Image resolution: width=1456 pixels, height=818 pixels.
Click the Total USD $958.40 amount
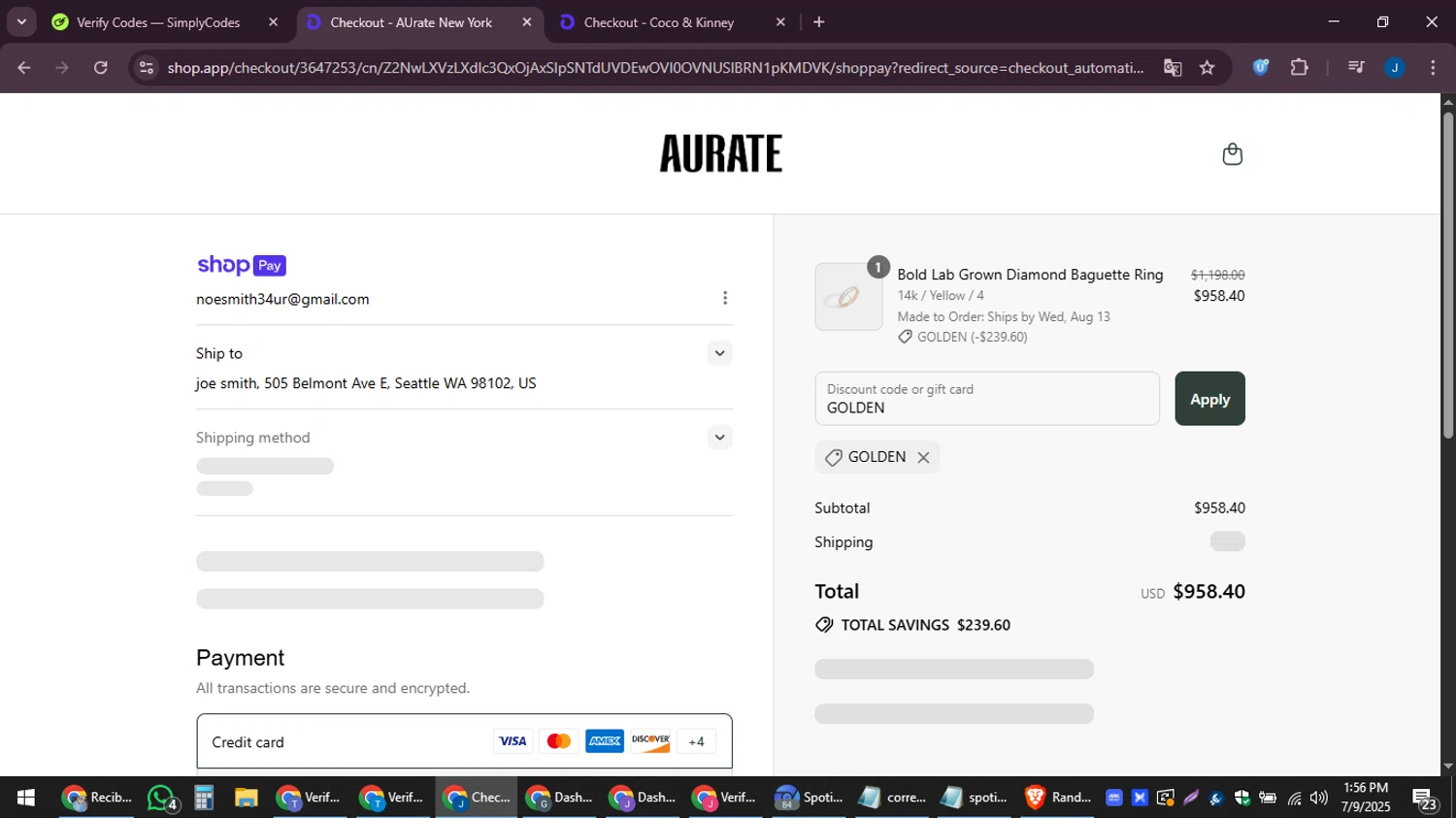click(x=1193, y=592)
